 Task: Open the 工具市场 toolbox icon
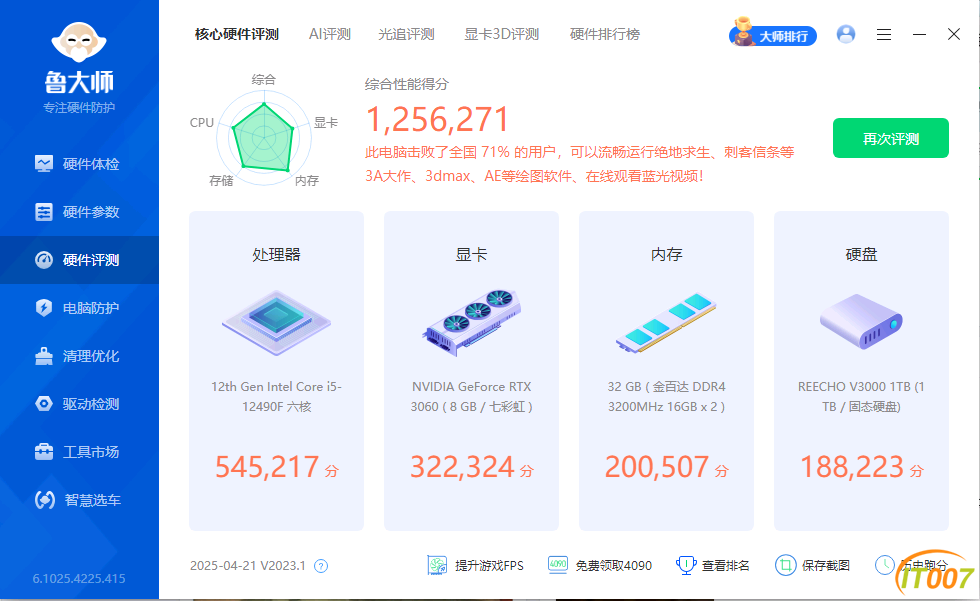pos(44,452)
